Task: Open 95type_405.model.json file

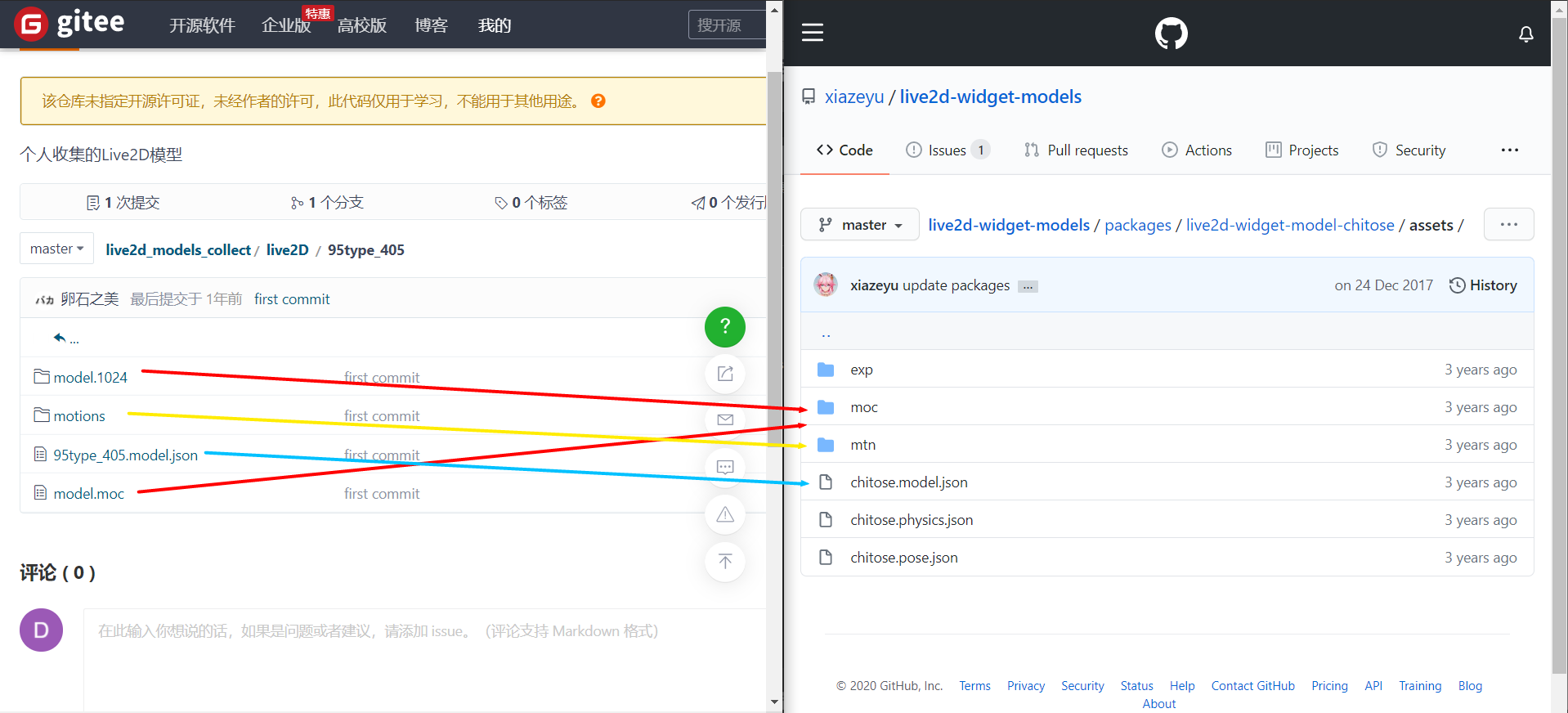Action: coord(126,455)
